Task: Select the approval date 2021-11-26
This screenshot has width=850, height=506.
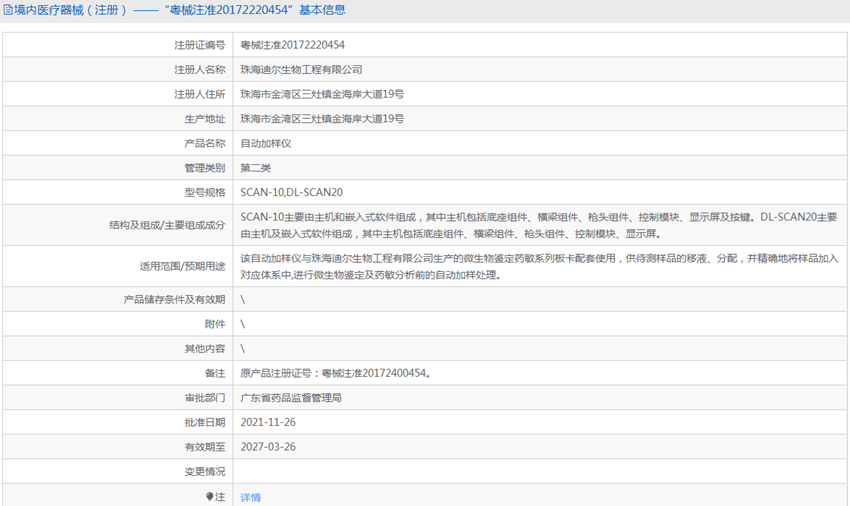Action: click(268, 422)
